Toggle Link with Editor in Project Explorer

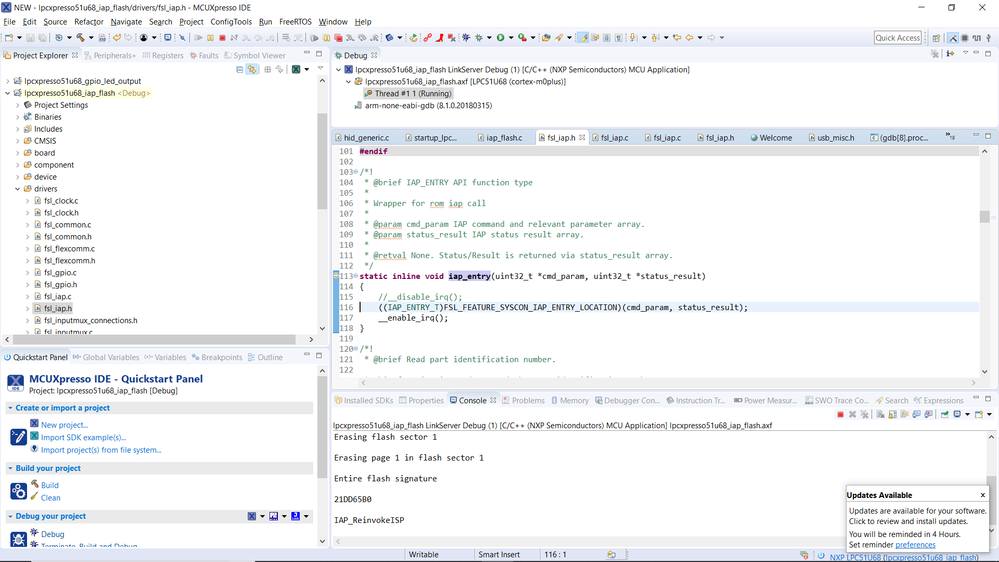coord(252,70)
